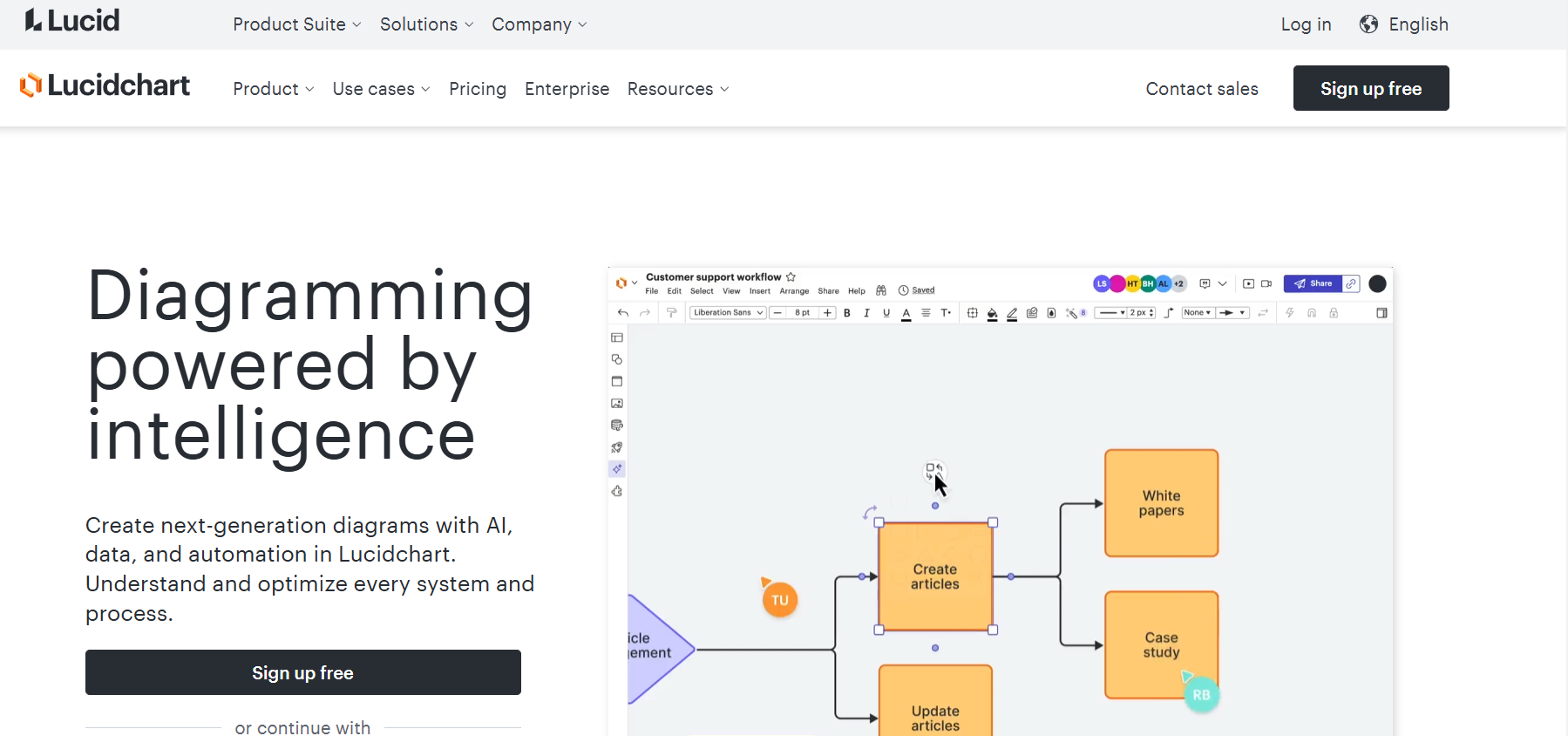Click the magic wand icon with badge 8
The width and height of the screenshot is (1568, 736).
(1076, 313)
